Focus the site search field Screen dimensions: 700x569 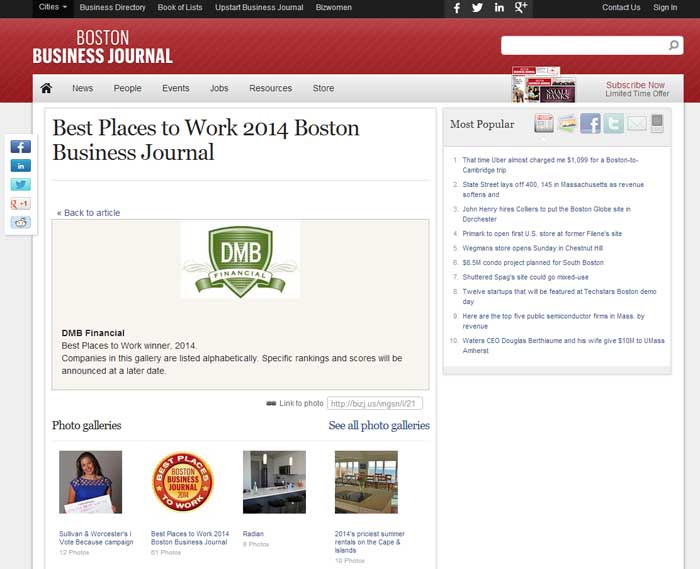coord(583,46)
